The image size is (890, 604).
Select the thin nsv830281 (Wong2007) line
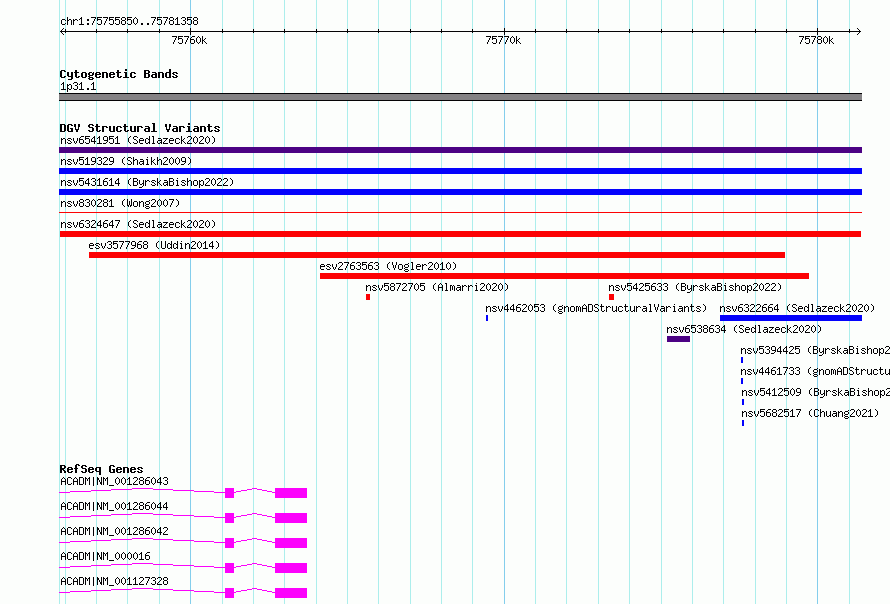[460, 213]
